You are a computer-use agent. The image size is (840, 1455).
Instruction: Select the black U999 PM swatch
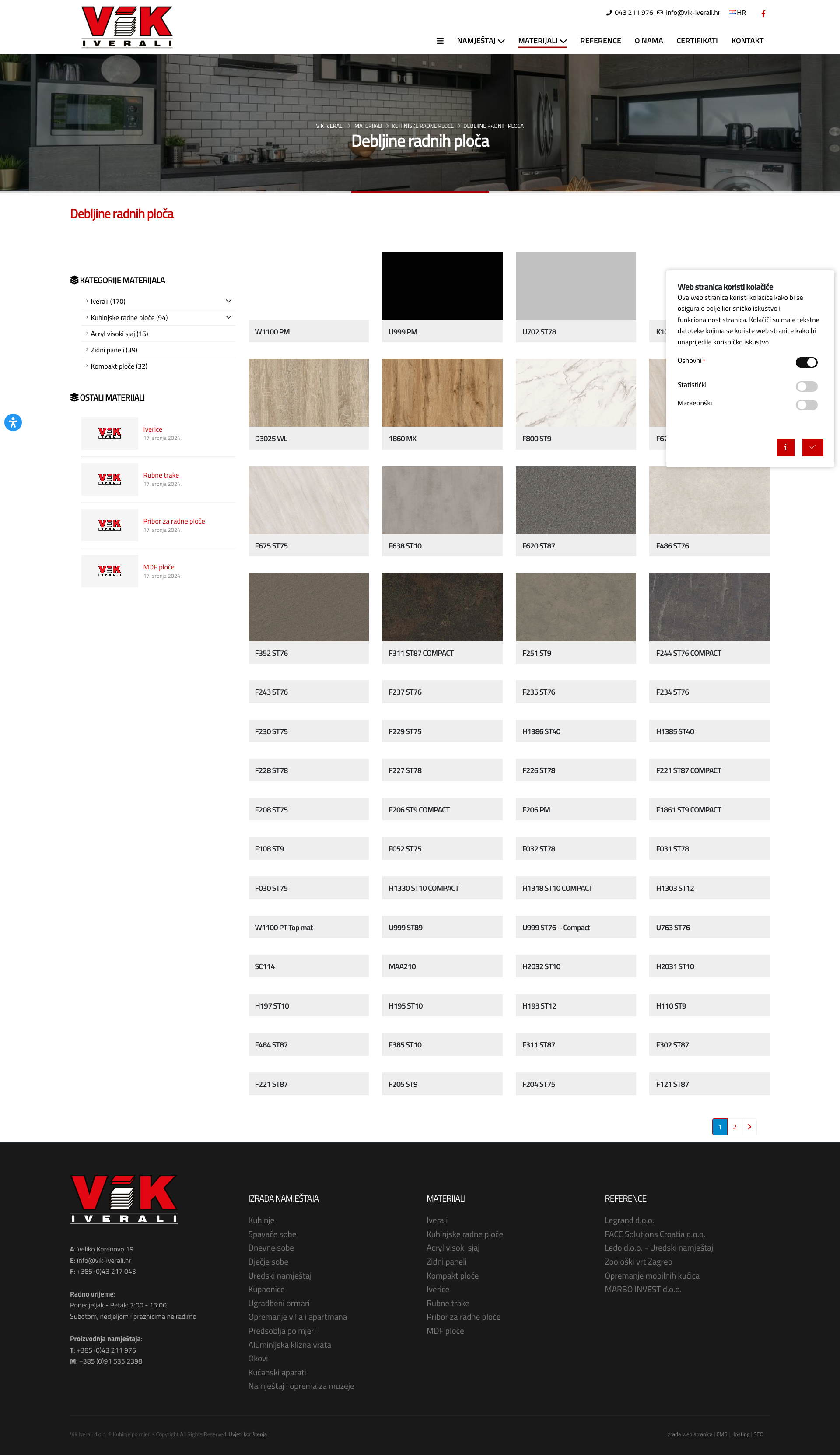[442, 286]
